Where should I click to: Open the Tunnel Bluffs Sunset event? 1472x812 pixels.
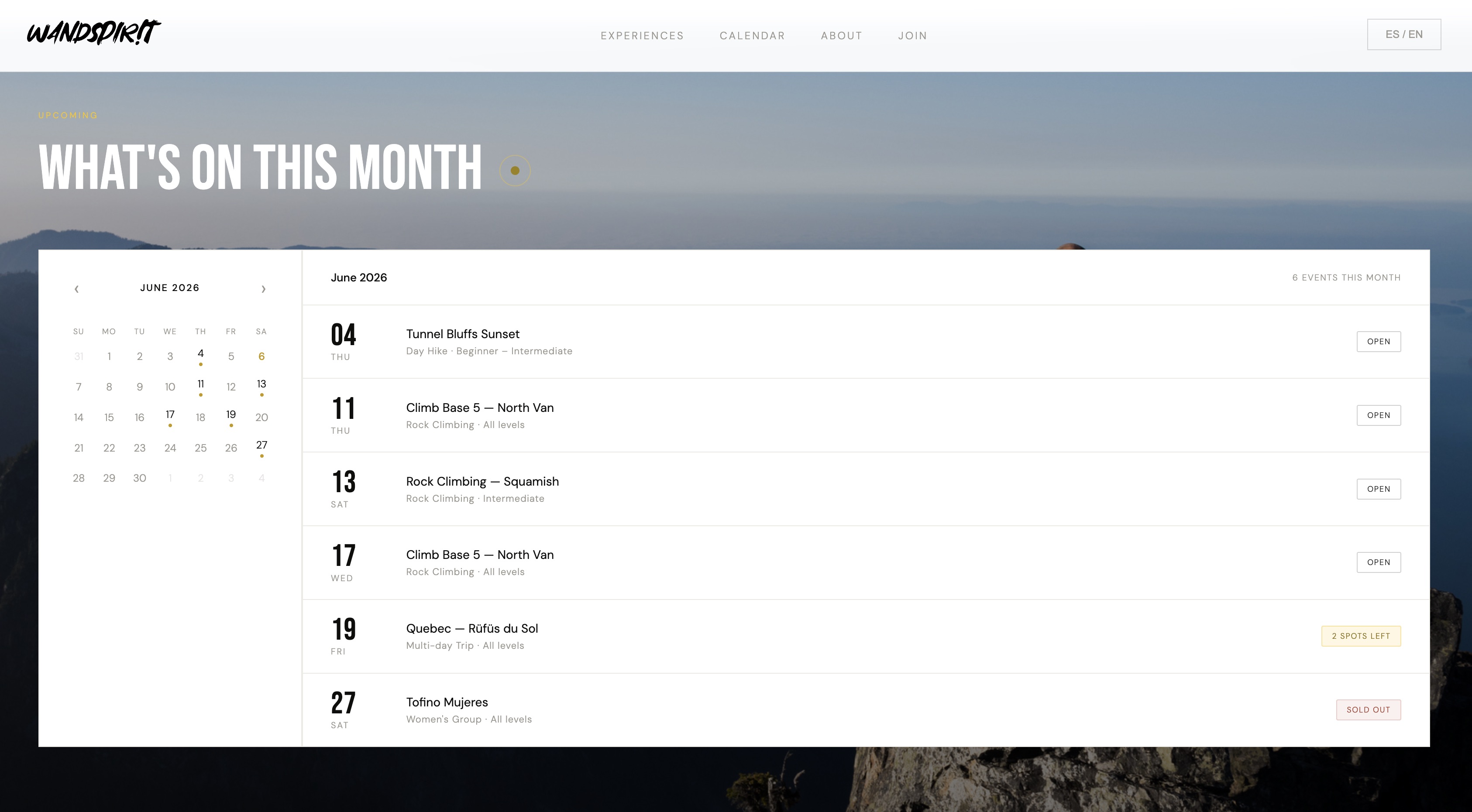866,342
